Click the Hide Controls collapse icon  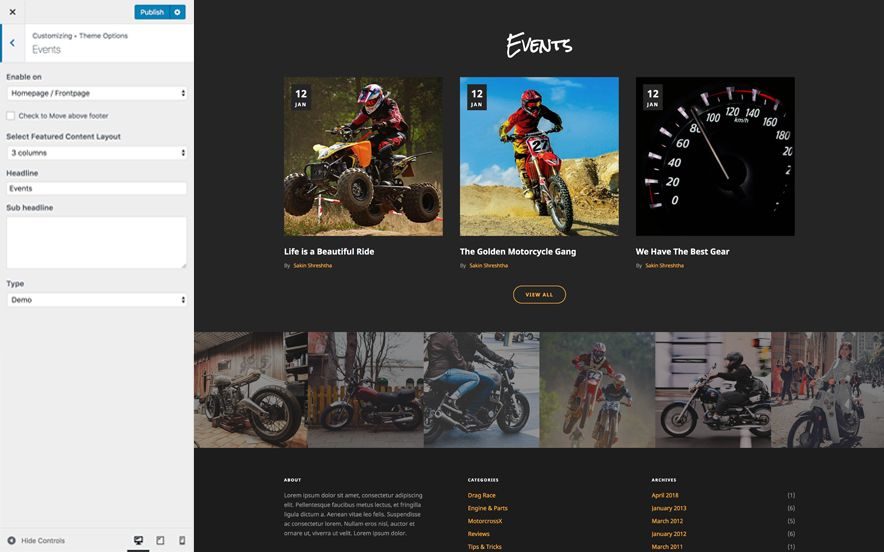(x=11, y=540)
